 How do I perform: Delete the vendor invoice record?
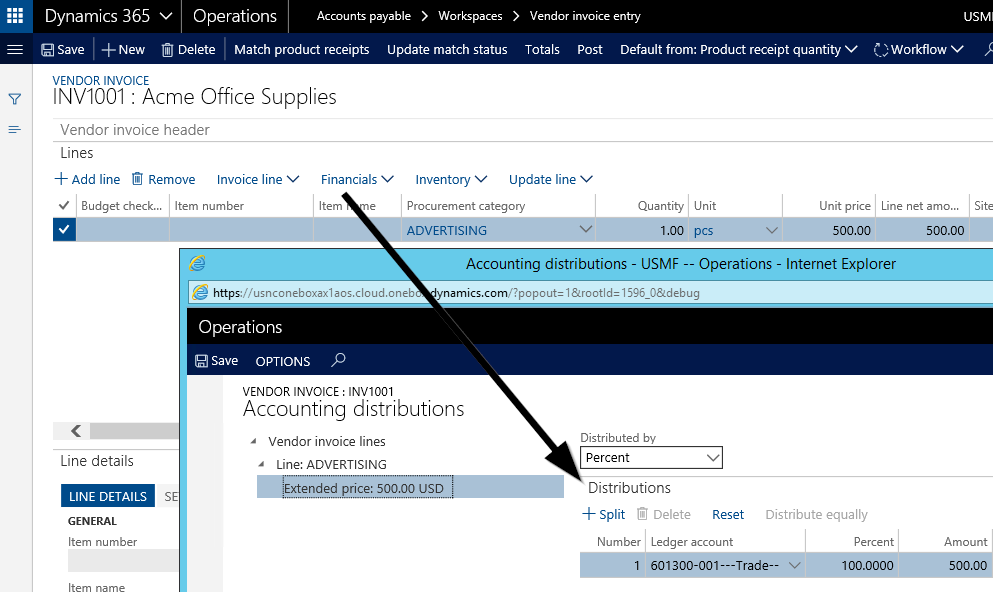[x=187, y=49]
